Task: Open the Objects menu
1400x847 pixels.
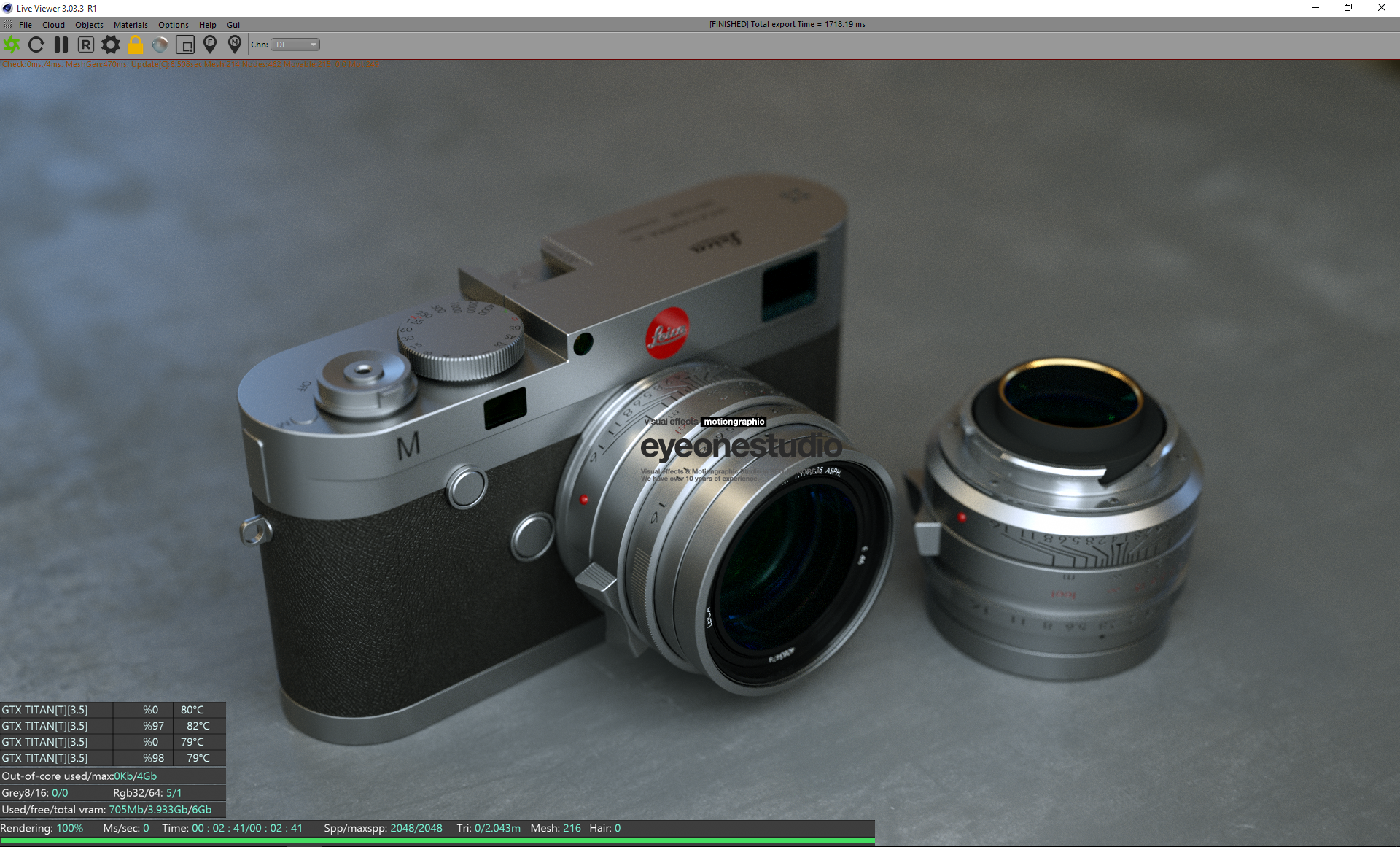Action: point(89,25)
